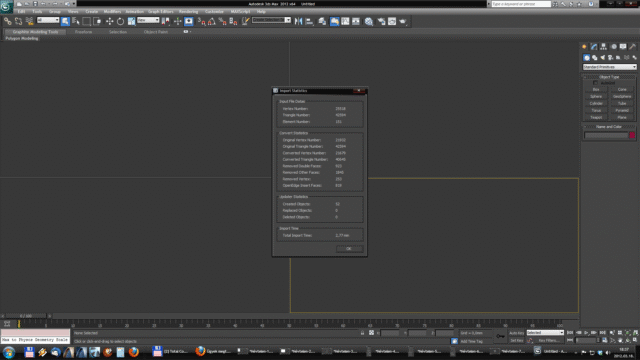This screenshot has width=640, height=360.
Task: Open the Hierarchy command panel tab
Action: click(x=603, y=47)
